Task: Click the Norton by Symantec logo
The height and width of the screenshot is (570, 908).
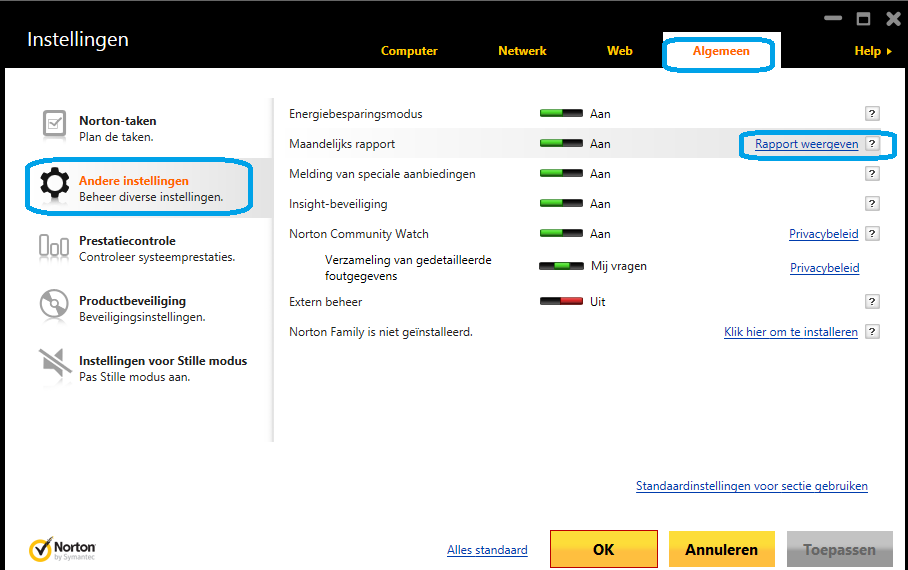Action: click(x=62, y=549)
